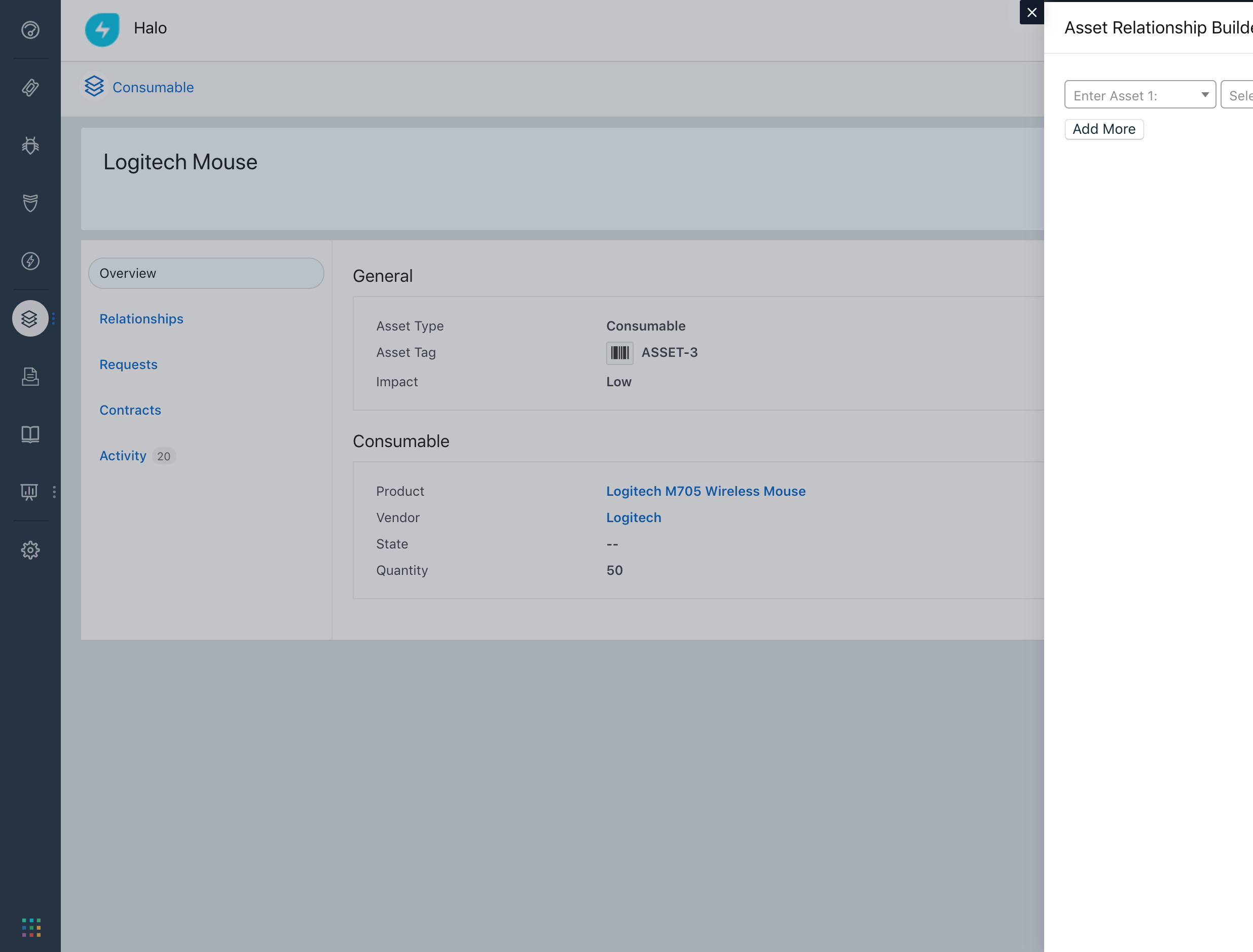Screen dimensions: 1253x952
Task: Open the Releases lightning icon
Action: (30, 261)
